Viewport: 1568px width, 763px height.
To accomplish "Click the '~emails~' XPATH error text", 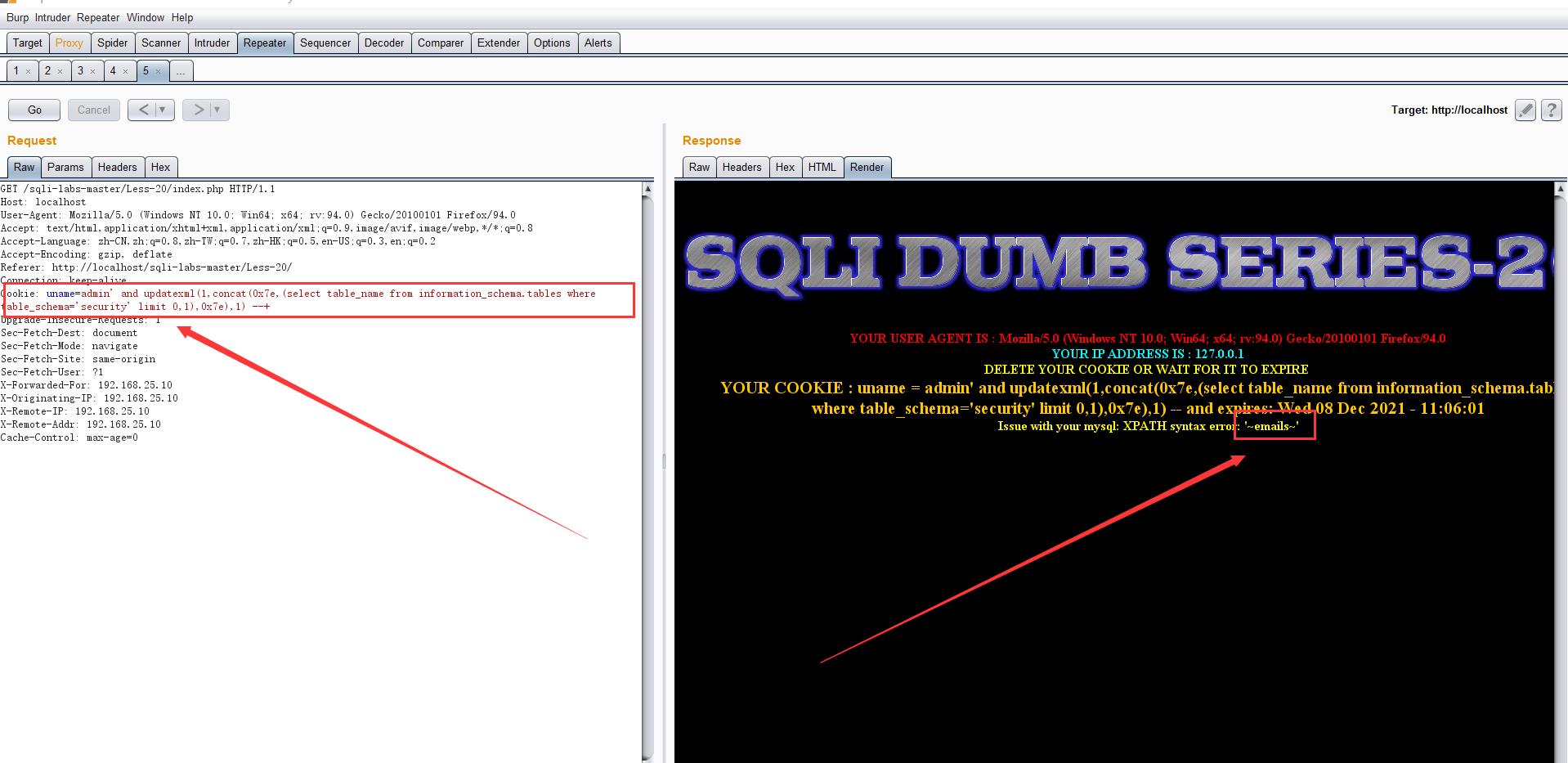I will 1271,426.
